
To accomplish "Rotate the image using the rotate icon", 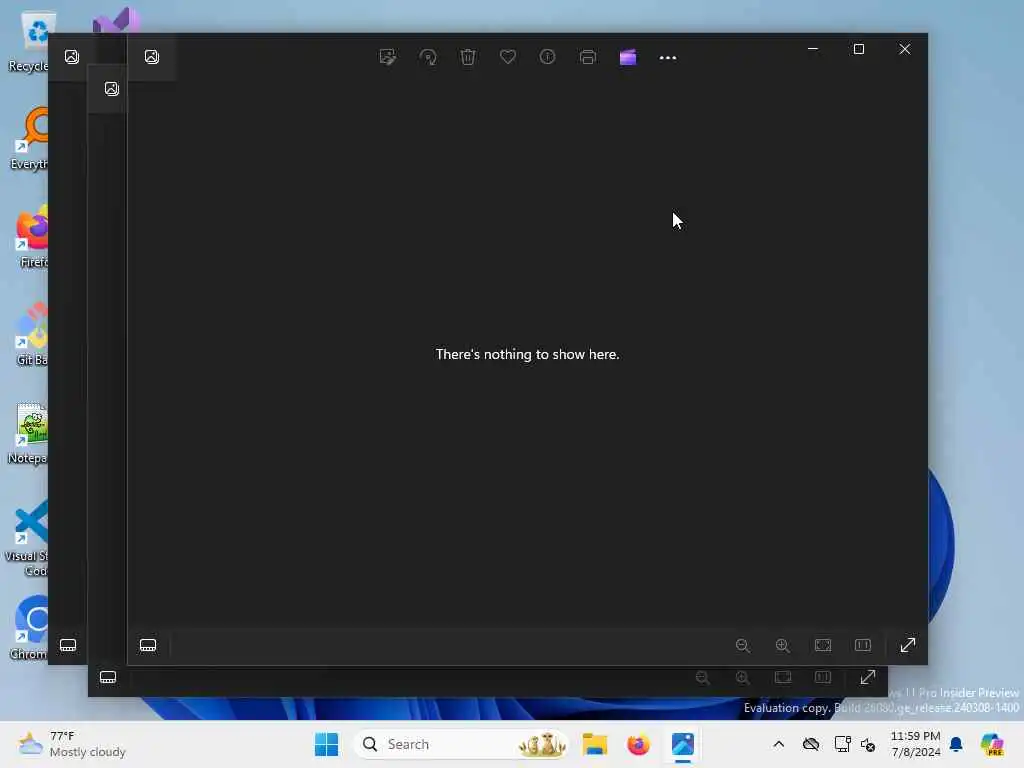I will pyautogui.click(x=428, y=57).
